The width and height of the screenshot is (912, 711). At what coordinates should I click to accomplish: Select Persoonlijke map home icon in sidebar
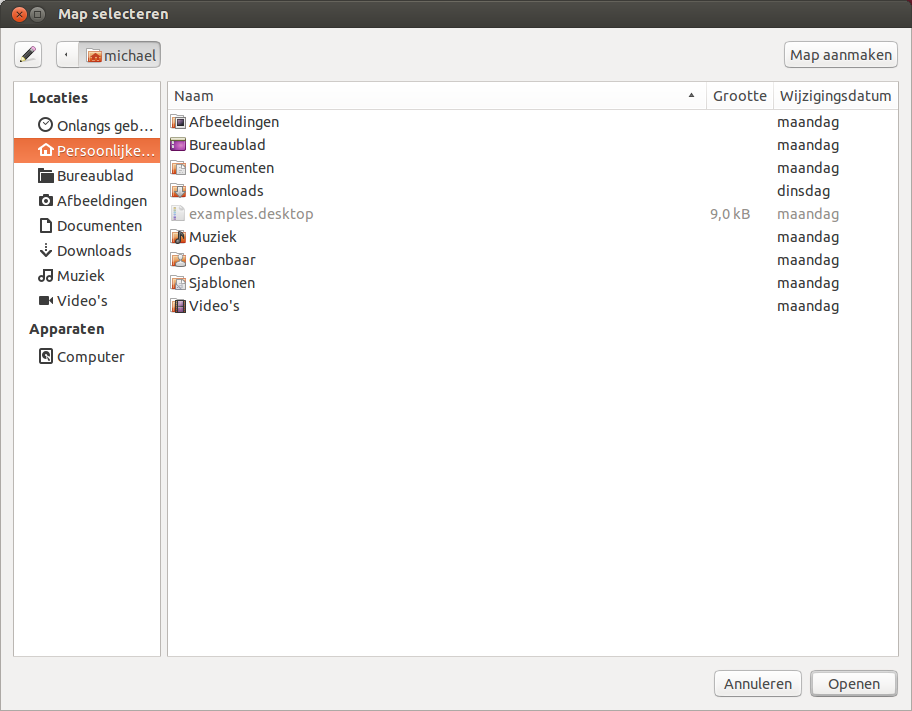[x=45, y=151]
